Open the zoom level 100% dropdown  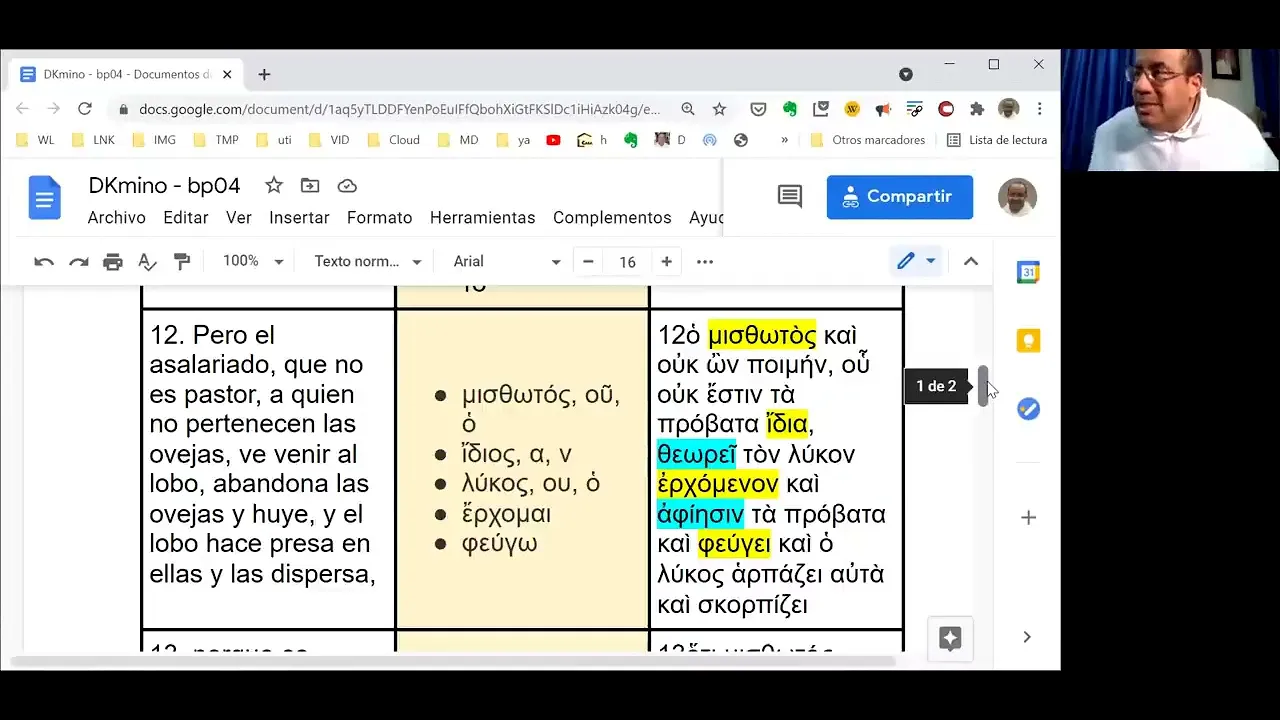pos(253,261)
